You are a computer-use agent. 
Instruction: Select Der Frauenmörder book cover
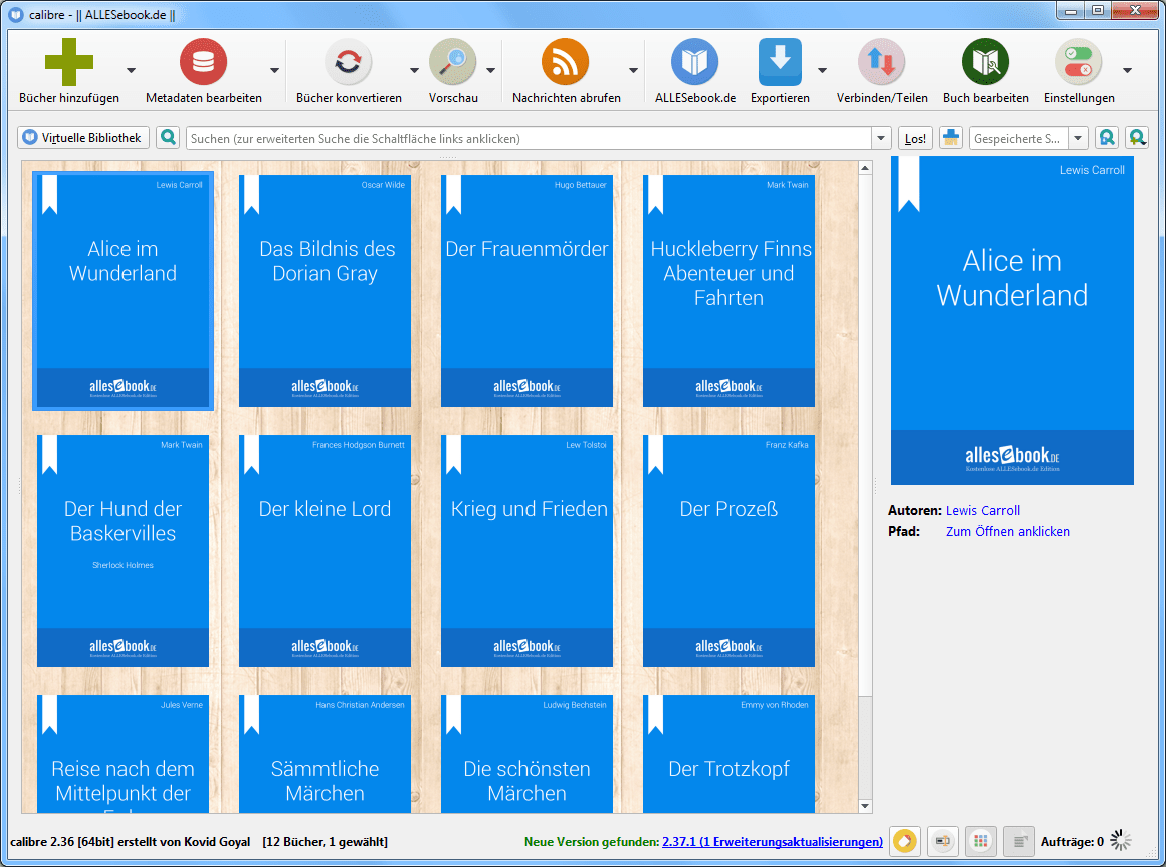click(x=526, y=291)
